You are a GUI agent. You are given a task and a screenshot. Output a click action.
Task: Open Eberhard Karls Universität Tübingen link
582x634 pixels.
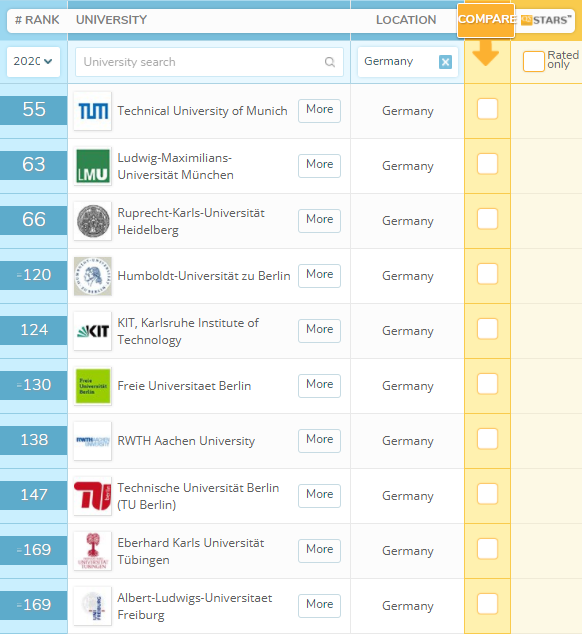click(x=190, y=551)
